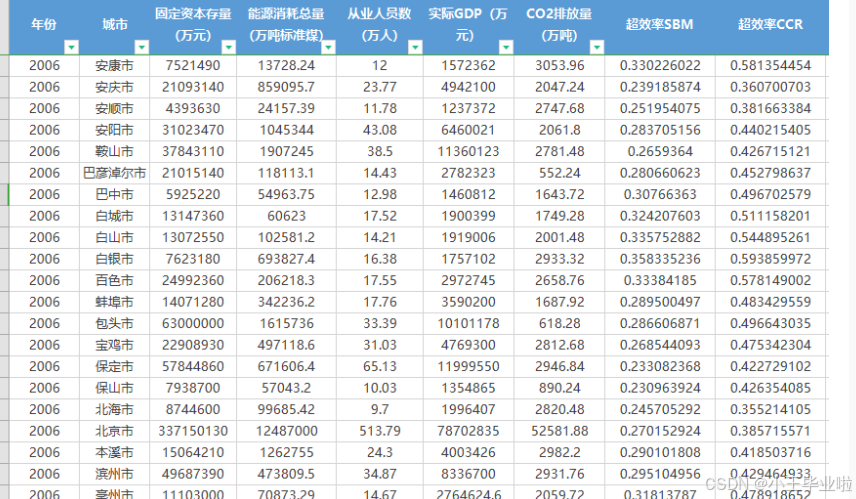
Task: Click the city cell 宝鸡市
Action: 115,345
